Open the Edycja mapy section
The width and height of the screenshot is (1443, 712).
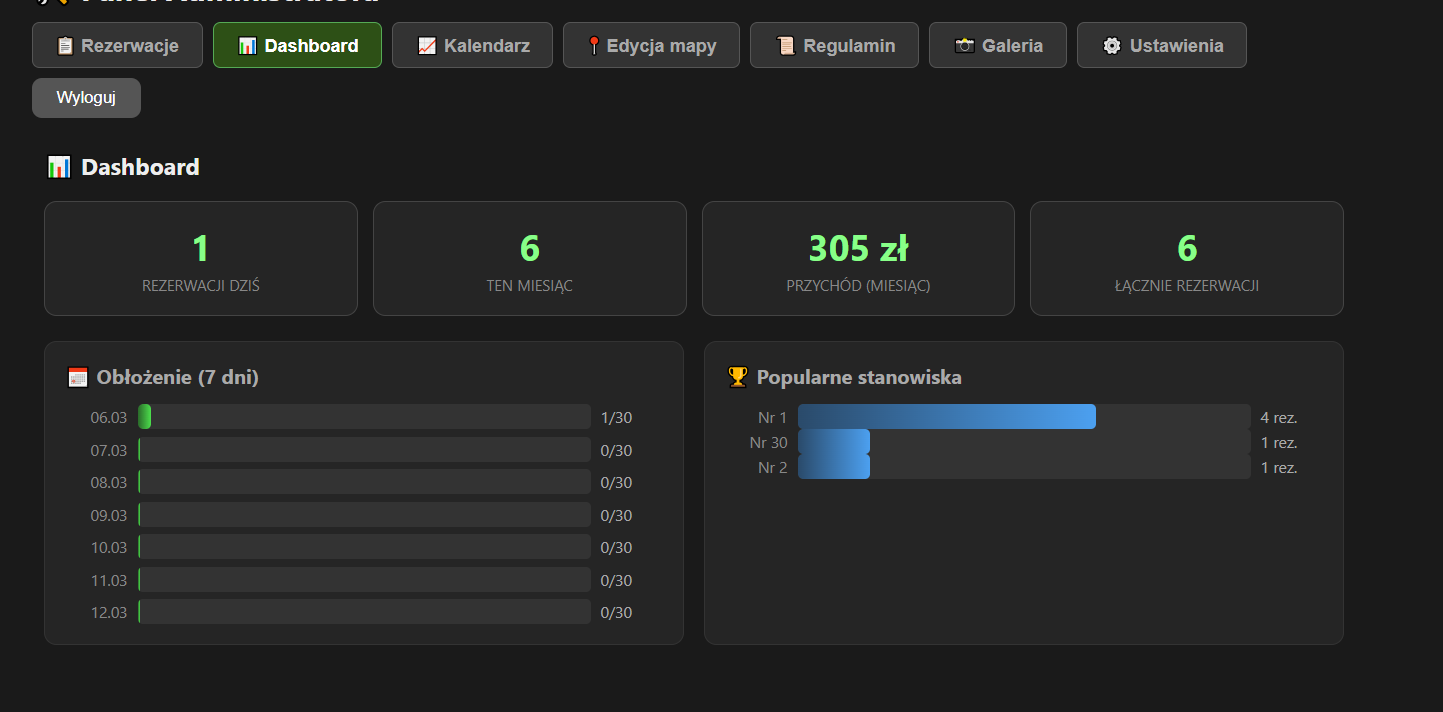coord(651,45)
